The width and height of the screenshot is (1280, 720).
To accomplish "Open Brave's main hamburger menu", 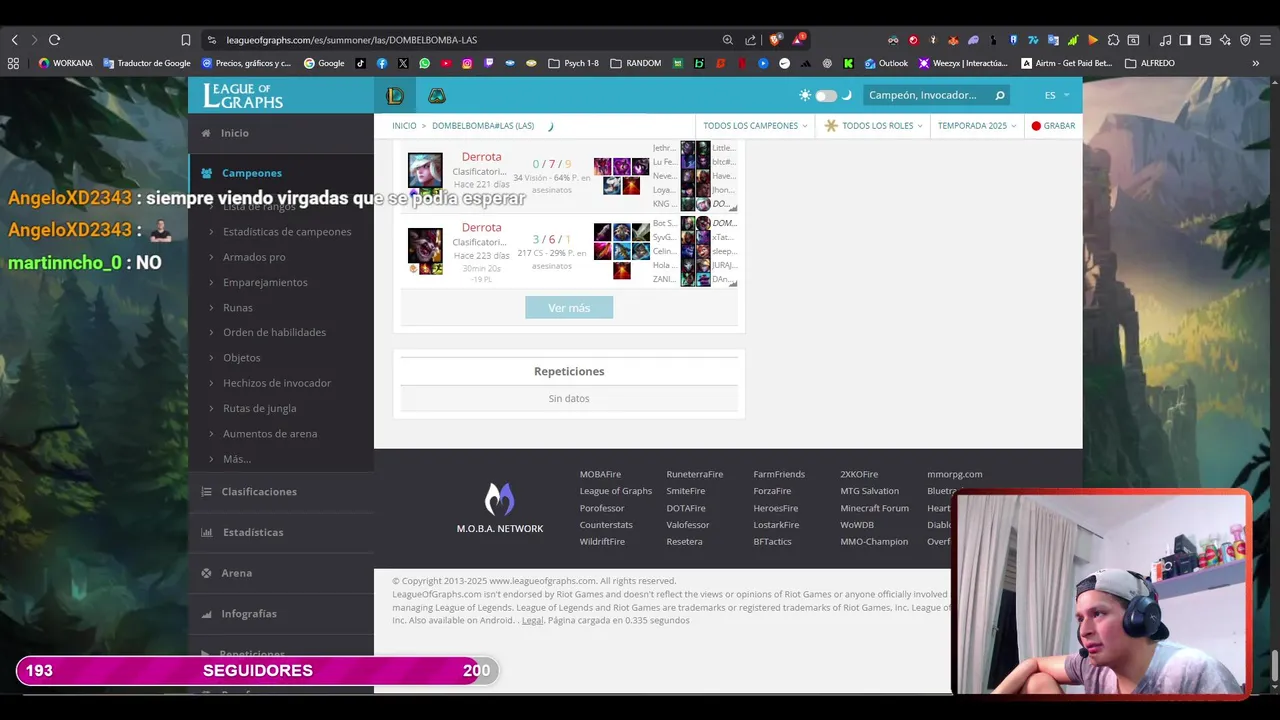I will 1265,40.
